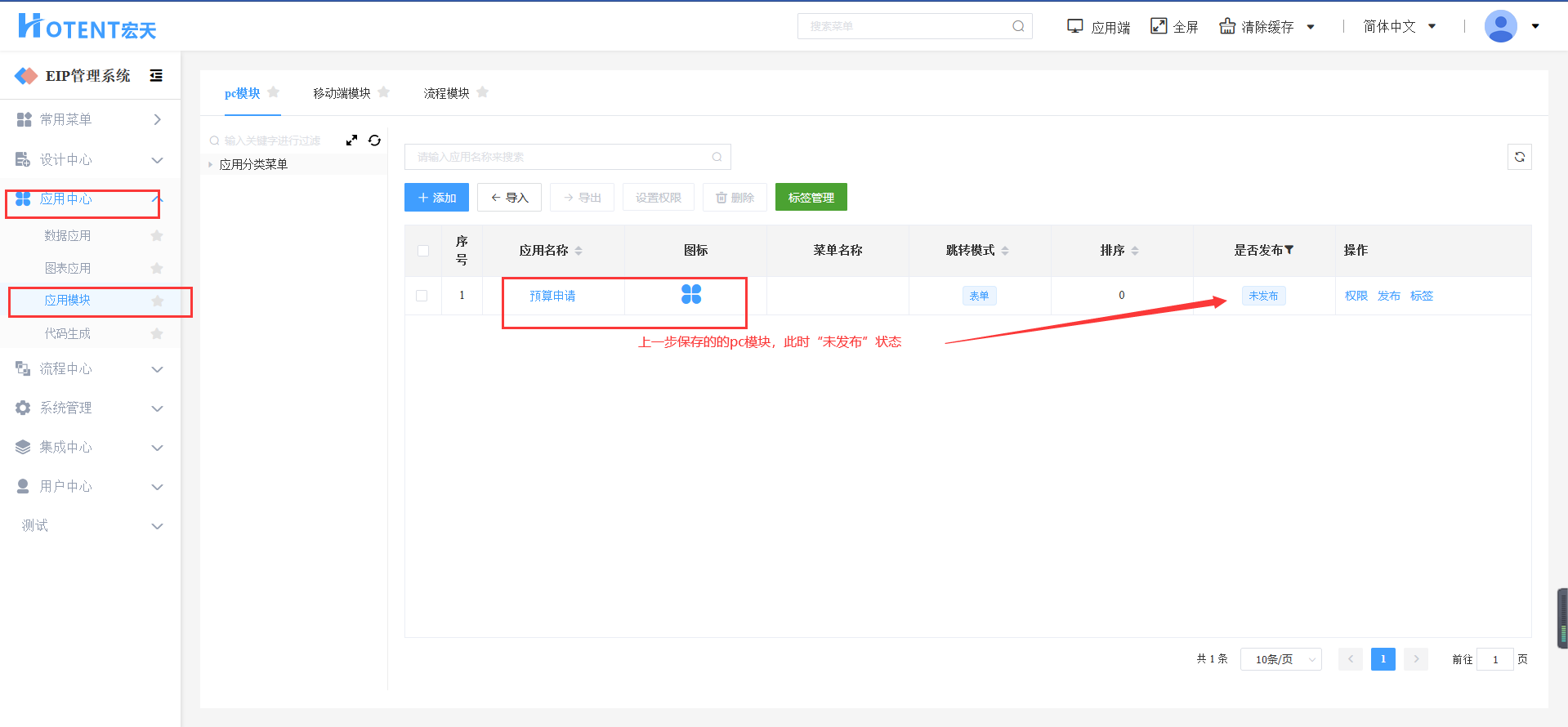This screenshot has width=1568, height=727.
Task: Switch to the 移动端模块 tab
Action: point(342,93)
